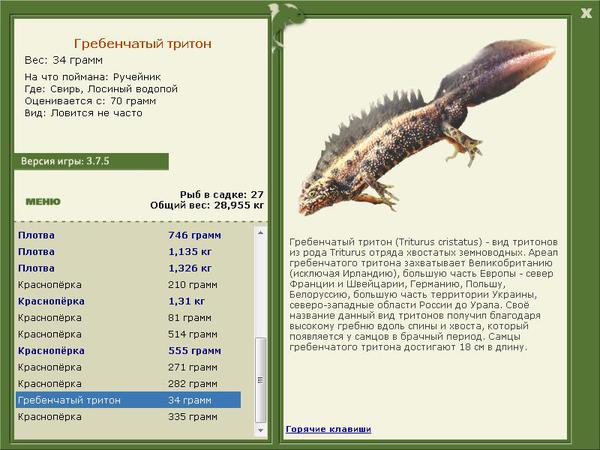Click the Рыб в садке: 27 text
Viewport: 600px width, 450px height.
point(222,194)
